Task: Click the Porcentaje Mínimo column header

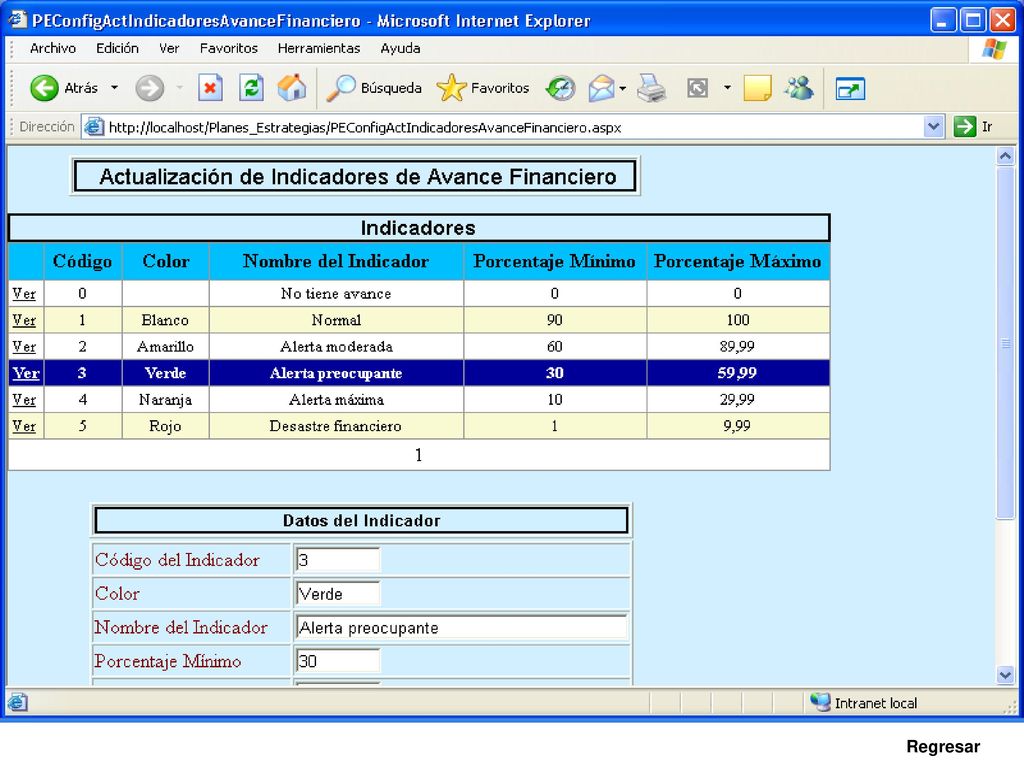Action: click(554, 261)
